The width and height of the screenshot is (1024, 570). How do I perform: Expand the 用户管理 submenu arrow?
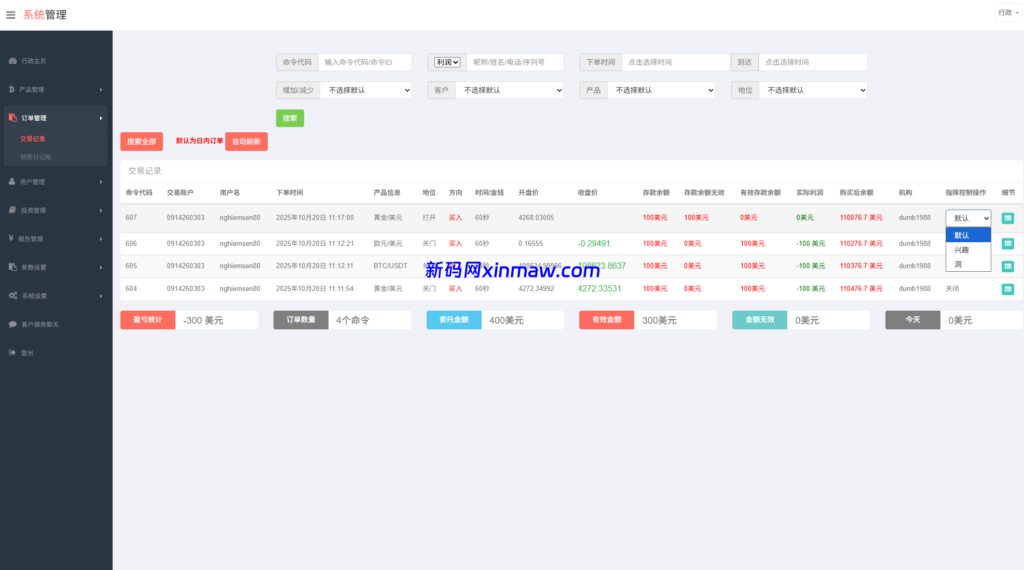coord(101,182)
